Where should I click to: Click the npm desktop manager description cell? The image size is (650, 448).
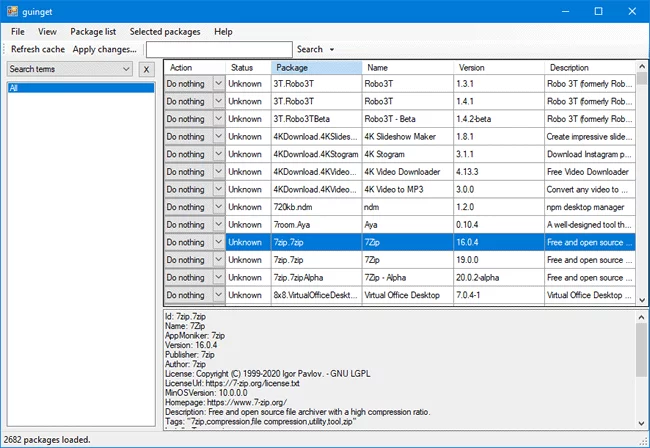tap(590, 207)
